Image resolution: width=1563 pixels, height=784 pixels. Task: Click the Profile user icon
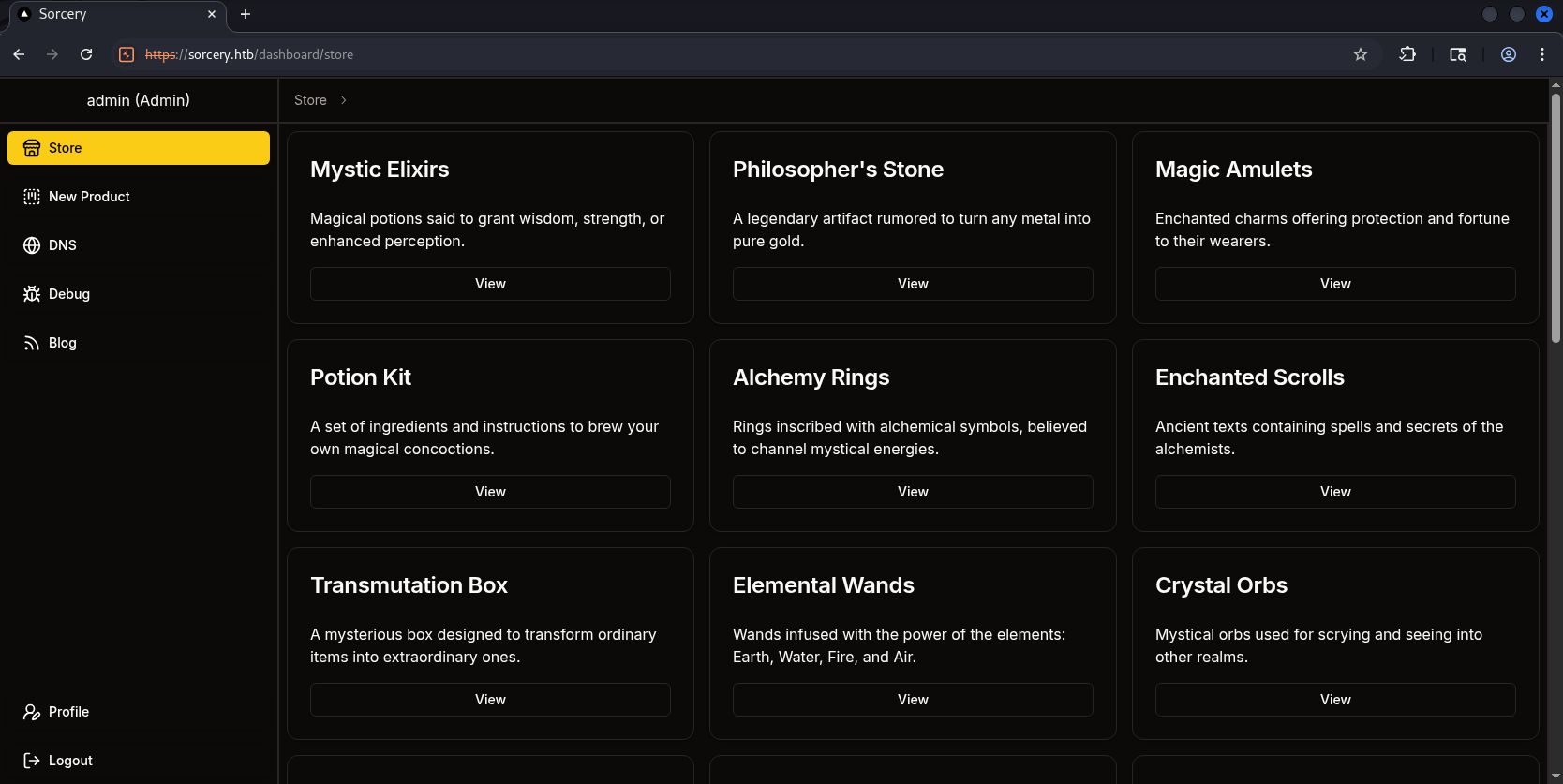[32, 712]
